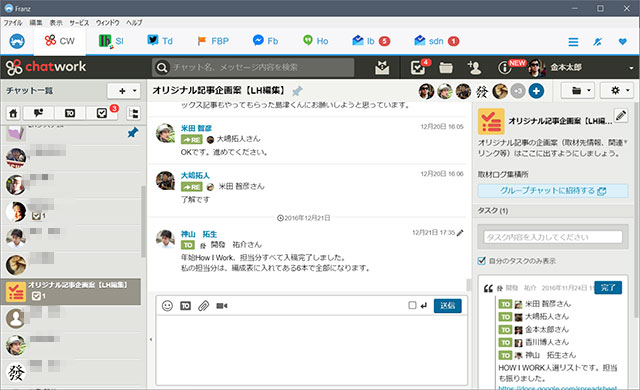Click the 送信 send button

(447, 306)
